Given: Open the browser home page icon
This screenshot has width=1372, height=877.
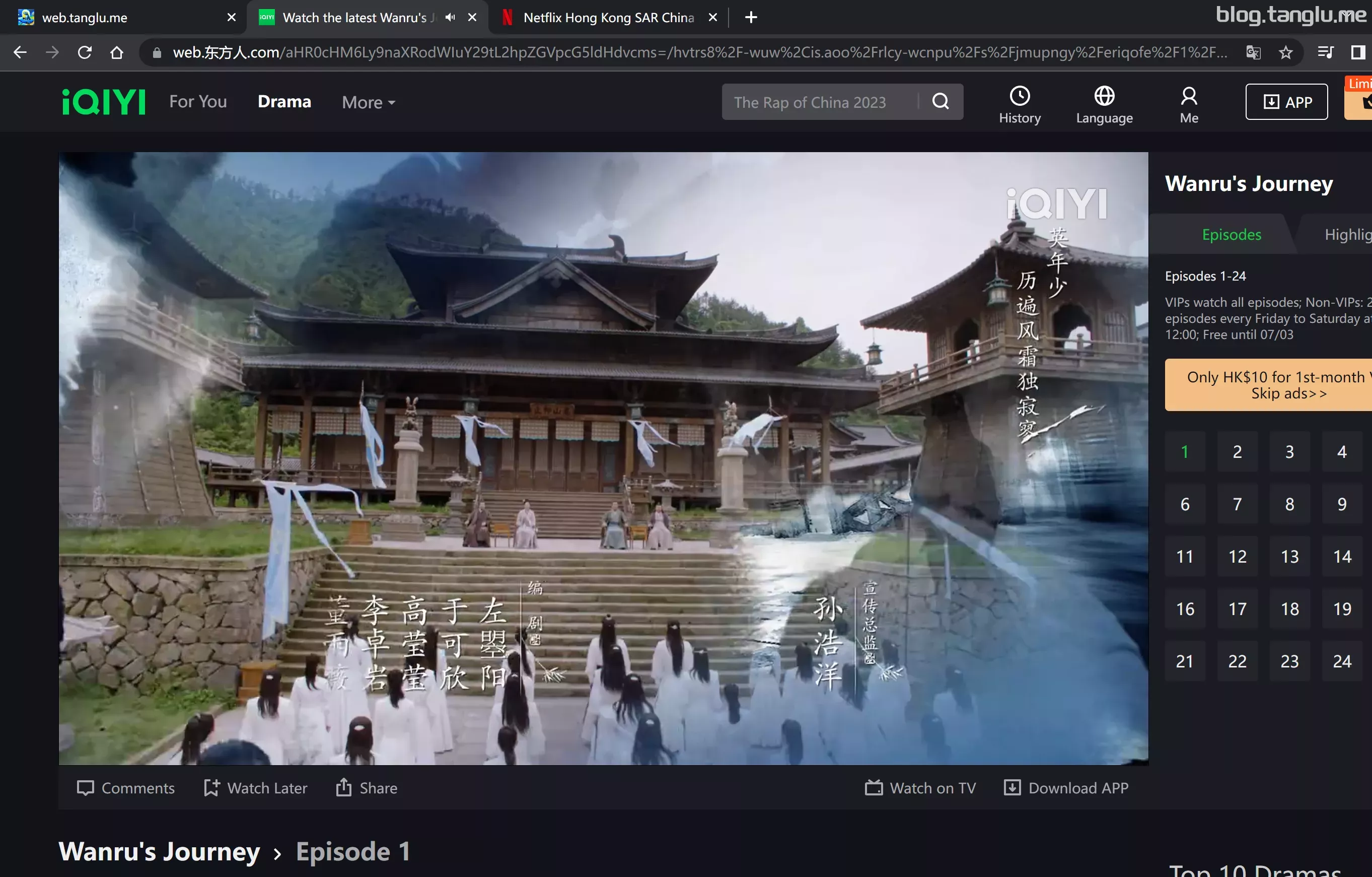Looking at the screenshot, I should tap(117, 52).
